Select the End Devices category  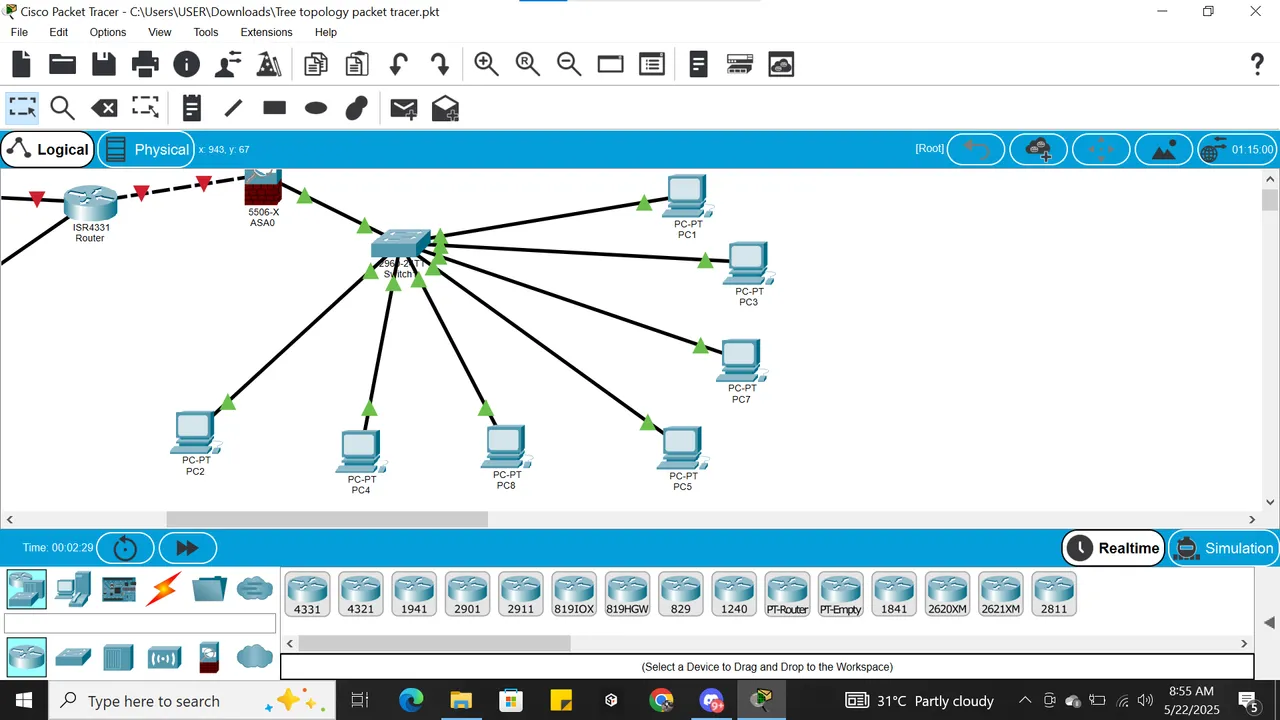(x=73, y=589)
